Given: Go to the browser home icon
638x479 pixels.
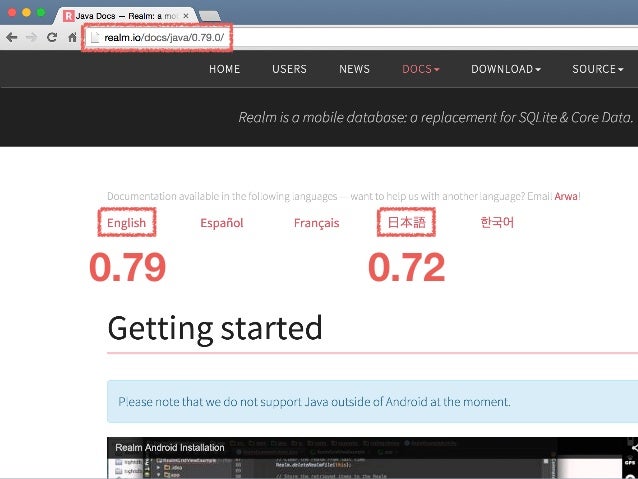Looking at the screenshot, I should pyautogui.click(x=72, y=37).
